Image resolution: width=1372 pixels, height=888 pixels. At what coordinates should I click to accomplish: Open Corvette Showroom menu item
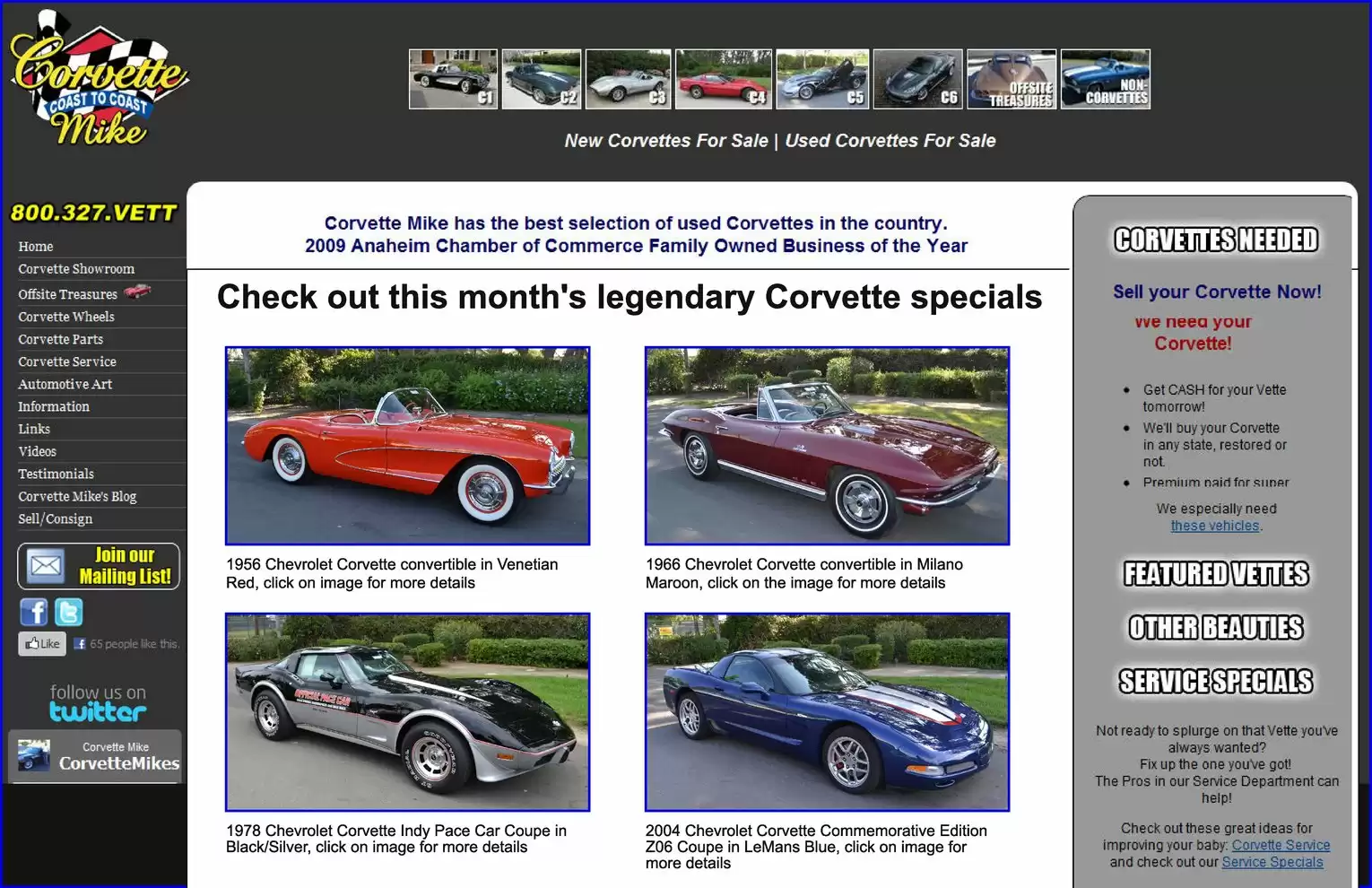click(x=76, y=269)
